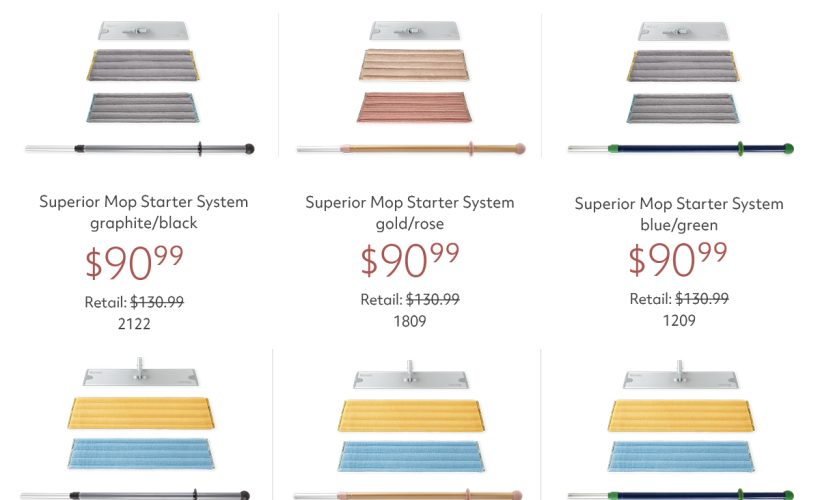Click the Superior Mop Starter System gold/rose title
Image resolution: width=820 pixels, height=500 pixels.
(410, 213)
